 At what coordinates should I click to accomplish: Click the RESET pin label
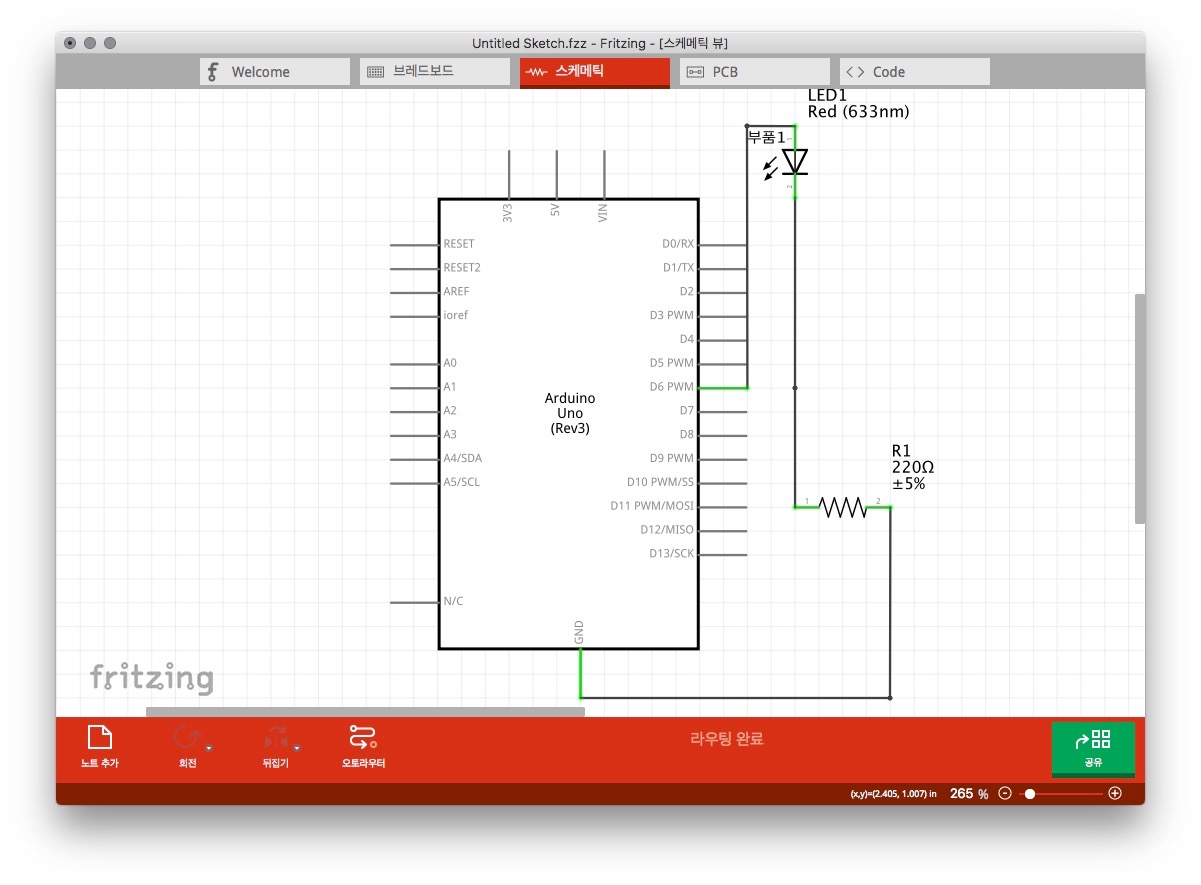click(459, 244)
